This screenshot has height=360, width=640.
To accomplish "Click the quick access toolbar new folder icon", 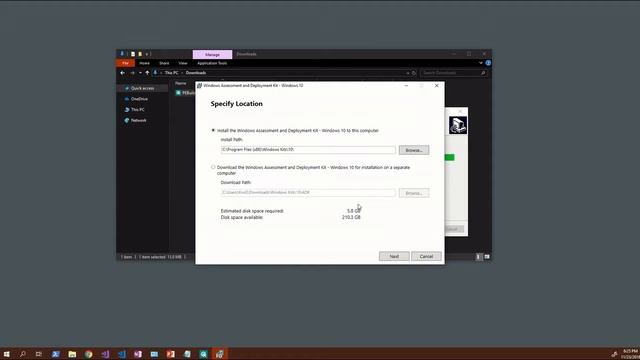I will pyautogui.click(x=140, y=54).
